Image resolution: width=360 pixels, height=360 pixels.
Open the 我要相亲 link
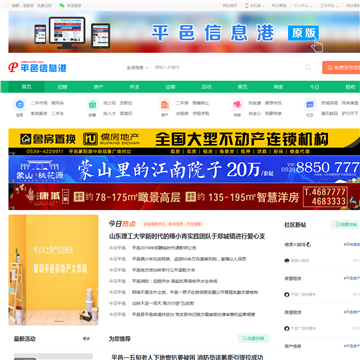(273, 113)
